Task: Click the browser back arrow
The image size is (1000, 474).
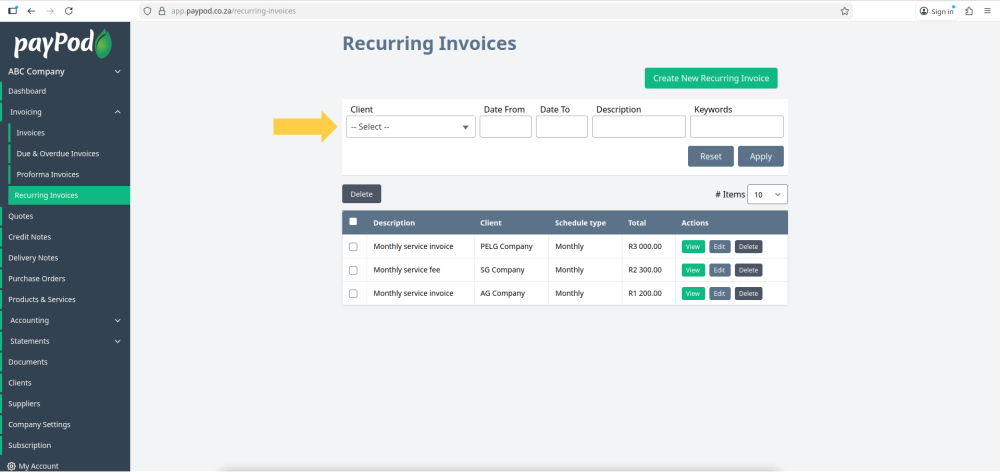Action: (x=31, y=11)
